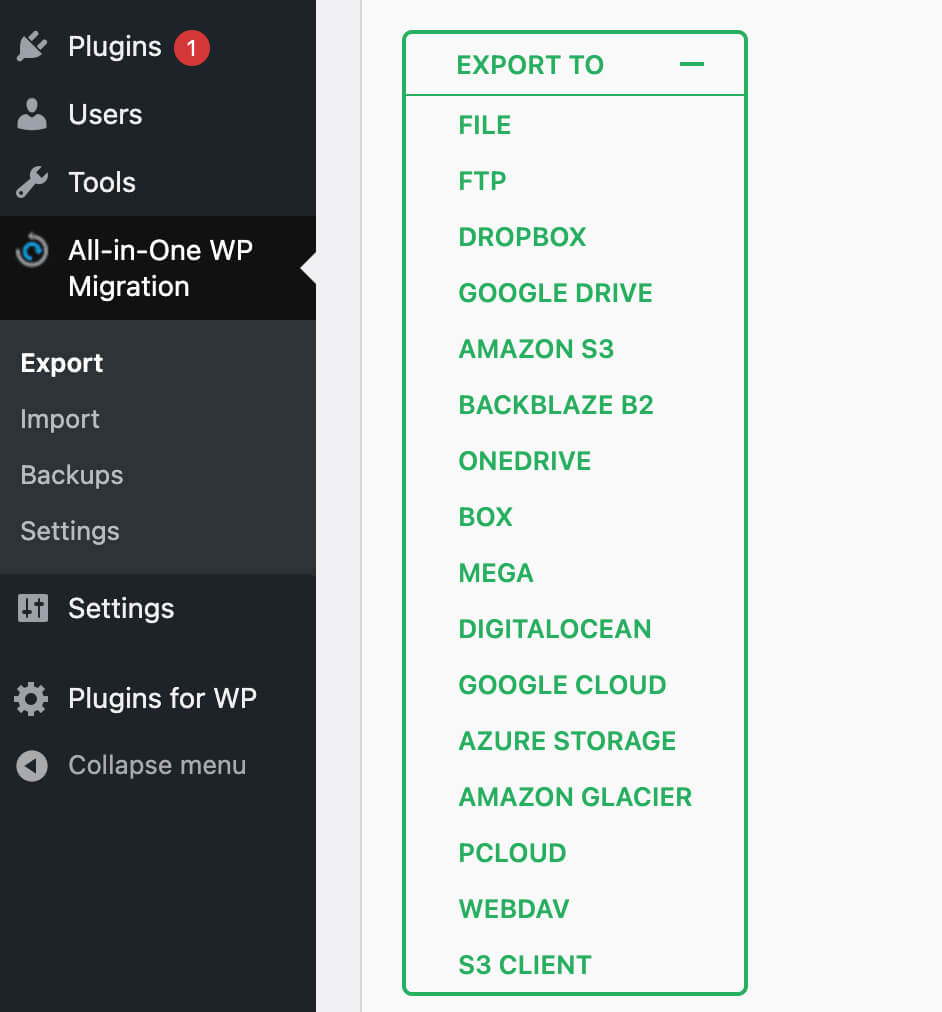Screen dimensions: 942x1012
Task: Select BACKBLAZE B2 from export list
Action: pos(556,404)
